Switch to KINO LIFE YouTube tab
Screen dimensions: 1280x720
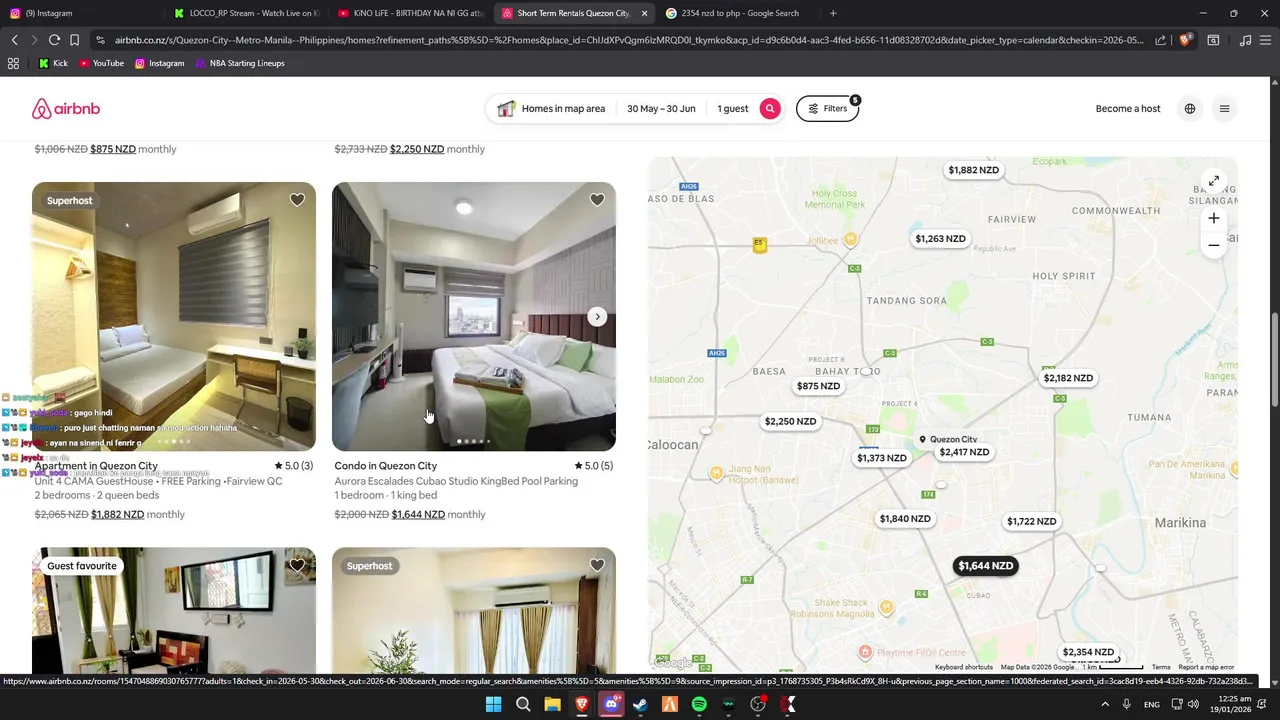tap(410, 13)
